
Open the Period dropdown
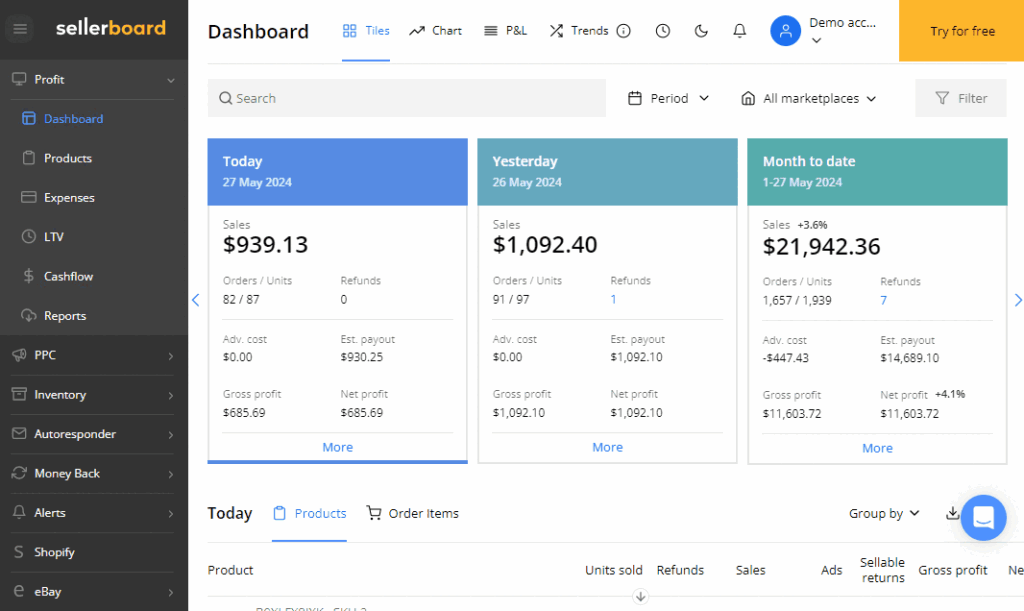pyautogui.click(x=668, y=98)
